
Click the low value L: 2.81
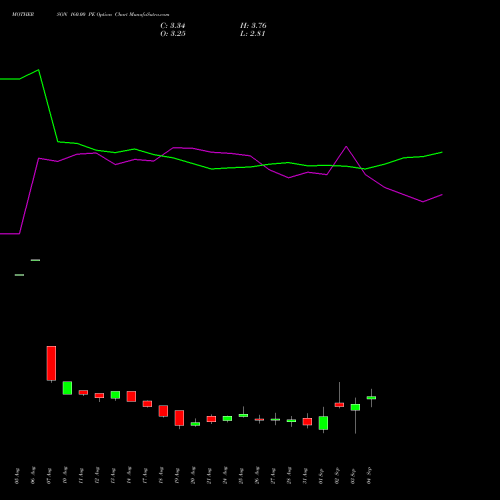click(252, 34)
